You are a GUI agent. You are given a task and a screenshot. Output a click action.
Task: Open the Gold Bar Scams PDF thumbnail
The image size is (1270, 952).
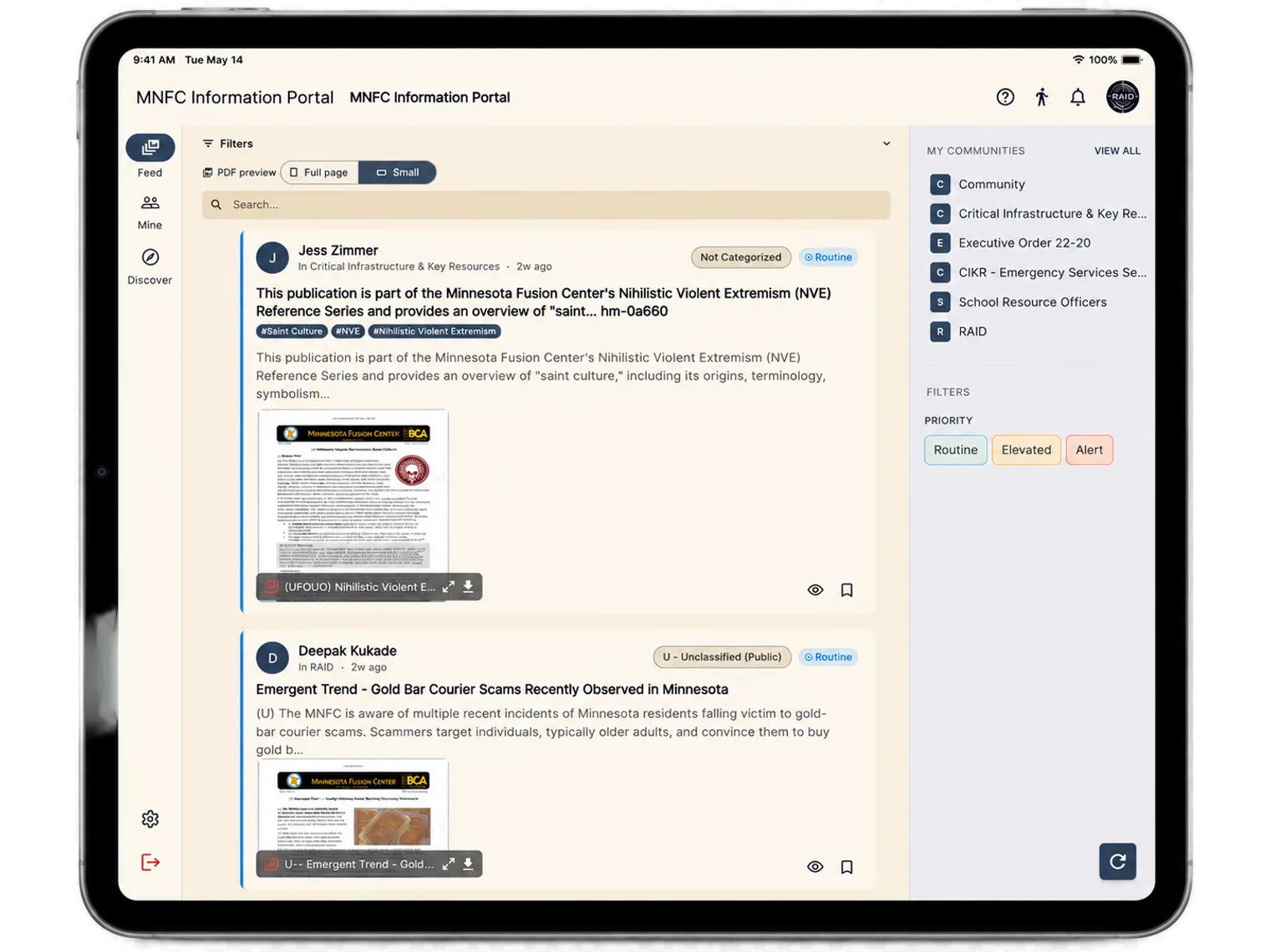click(x=353, y=804)
